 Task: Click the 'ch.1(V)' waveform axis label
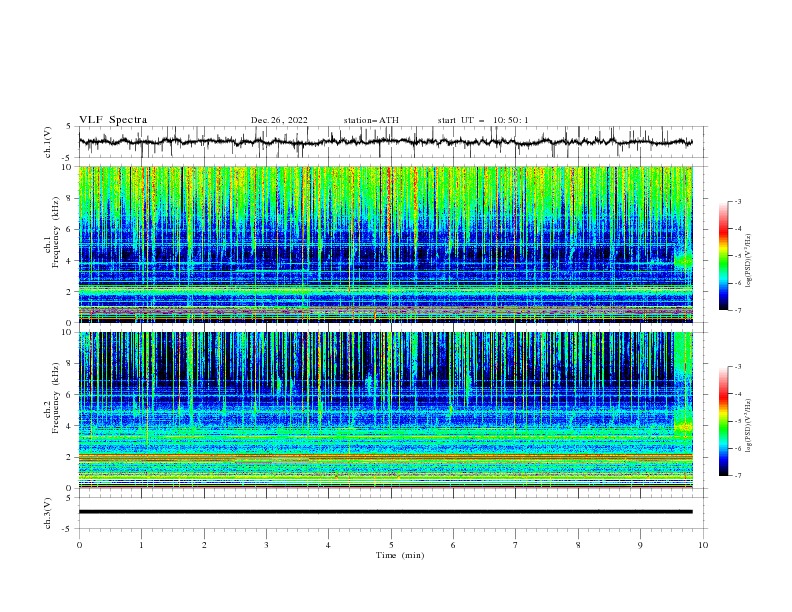click(48, 142)
